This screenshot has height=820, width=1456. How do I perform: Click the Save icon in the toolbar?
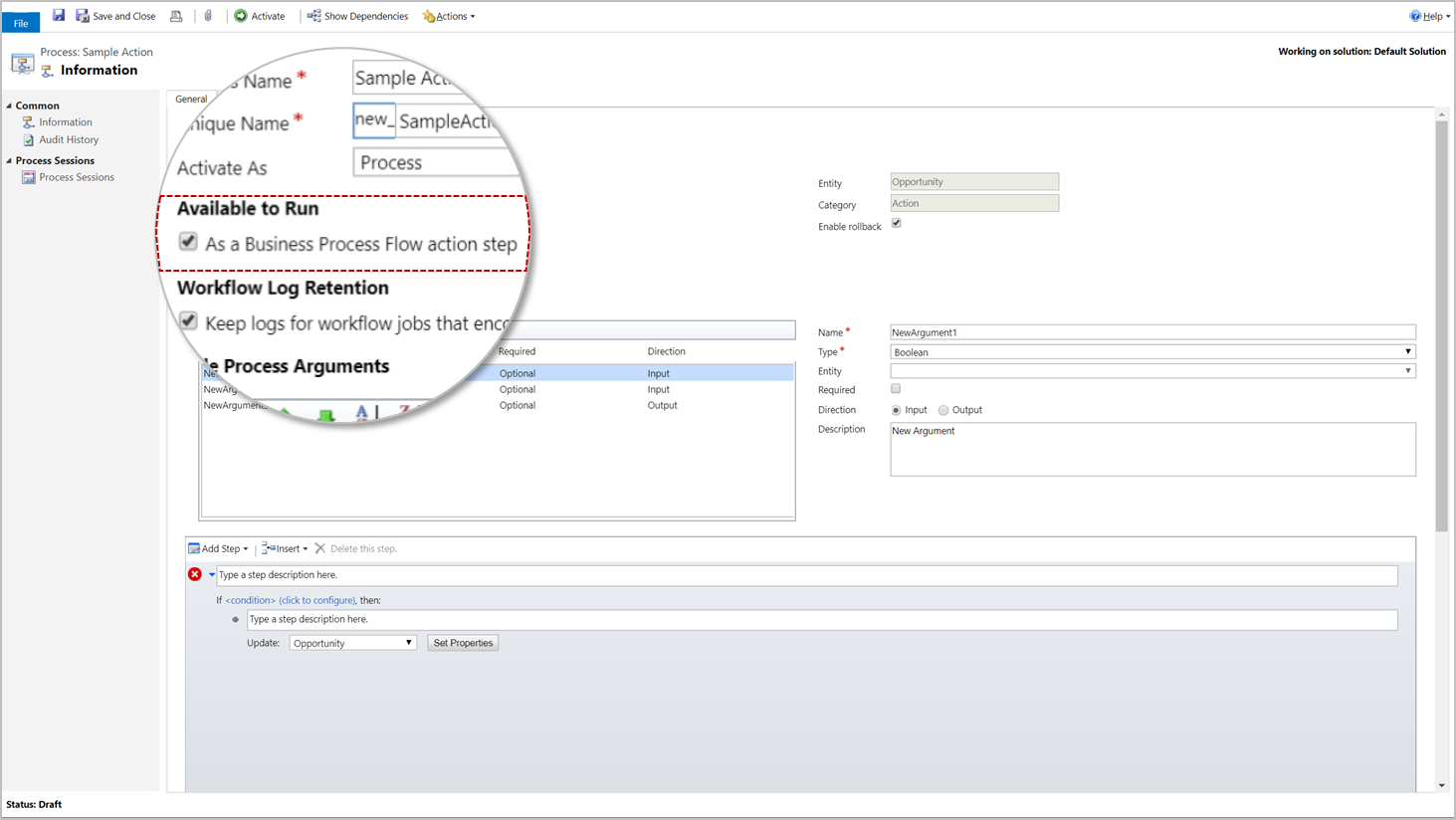60,15
